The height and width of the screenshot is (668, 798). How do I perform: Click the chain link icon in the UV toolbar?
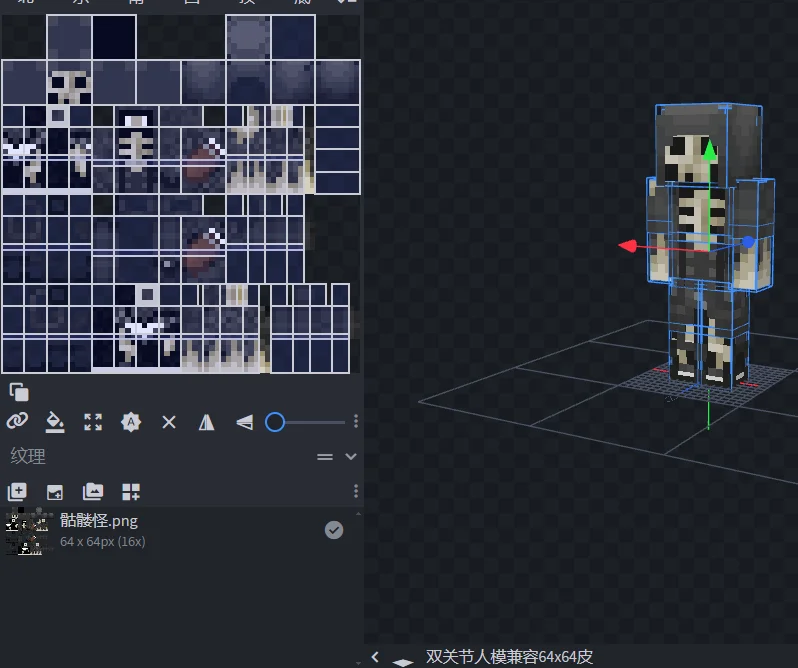[17, 421]
